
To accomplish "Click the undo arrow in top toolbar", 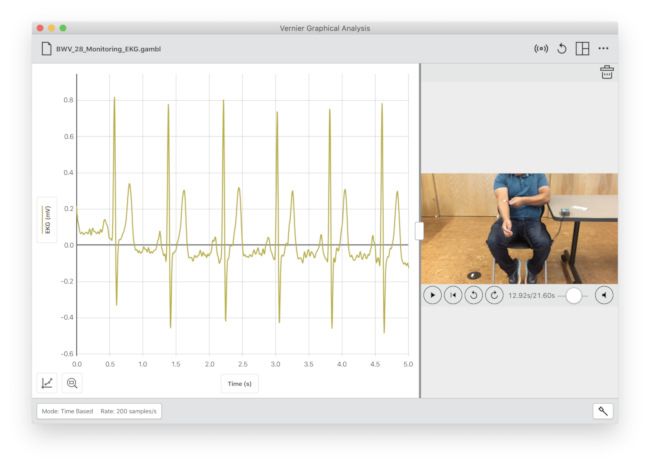I will (x=562, y=49).
